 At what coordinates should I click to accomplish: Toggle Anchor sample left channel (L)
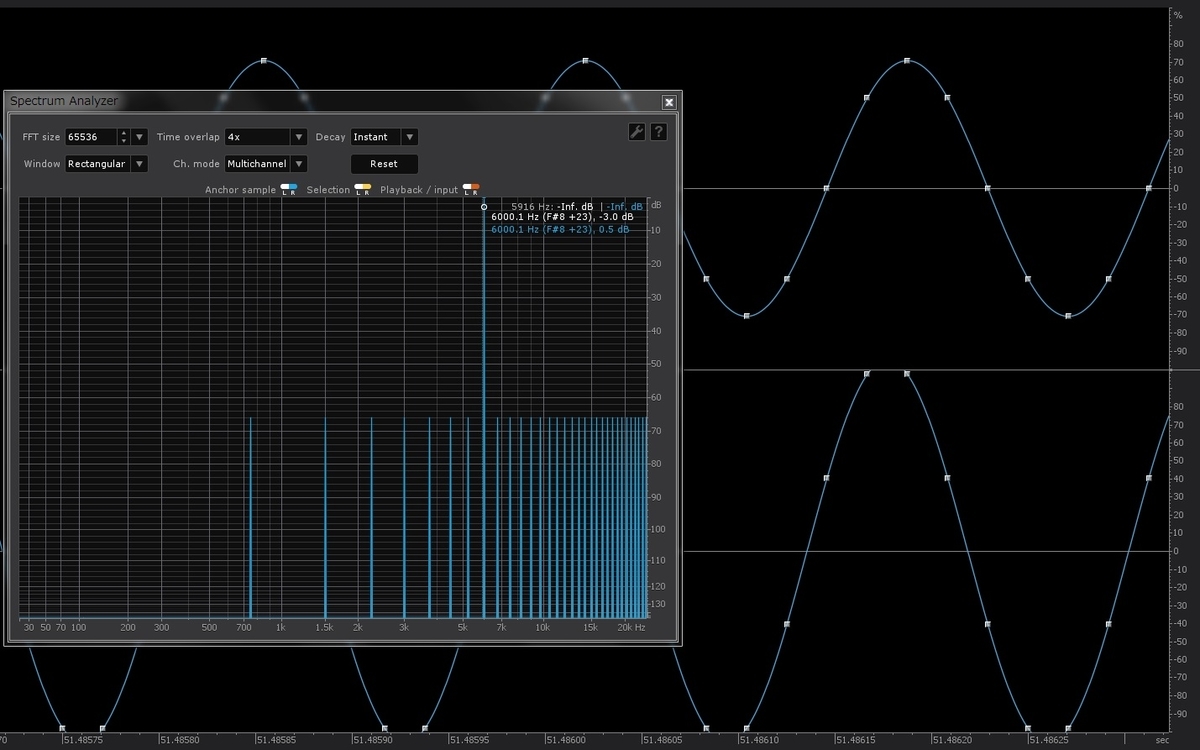coord(284,189)
